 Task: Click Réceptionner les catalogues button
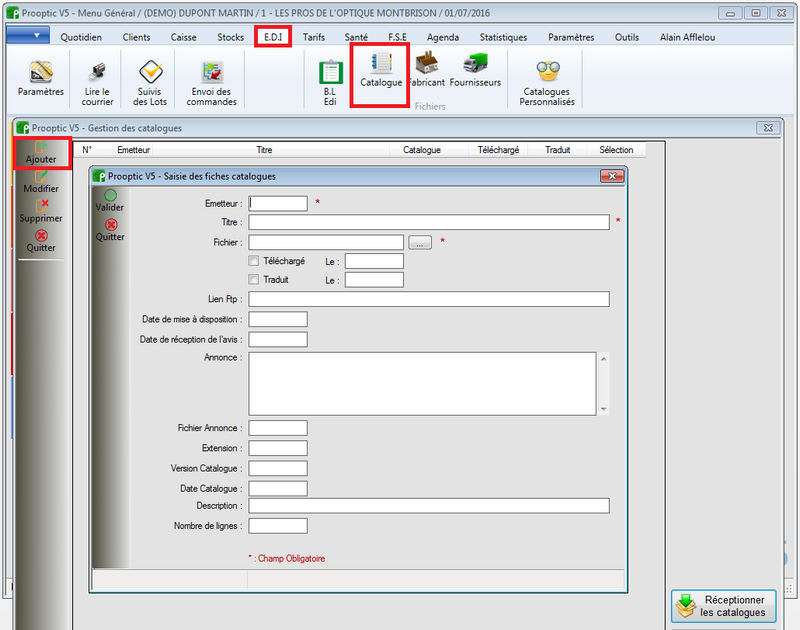(723, 606)
